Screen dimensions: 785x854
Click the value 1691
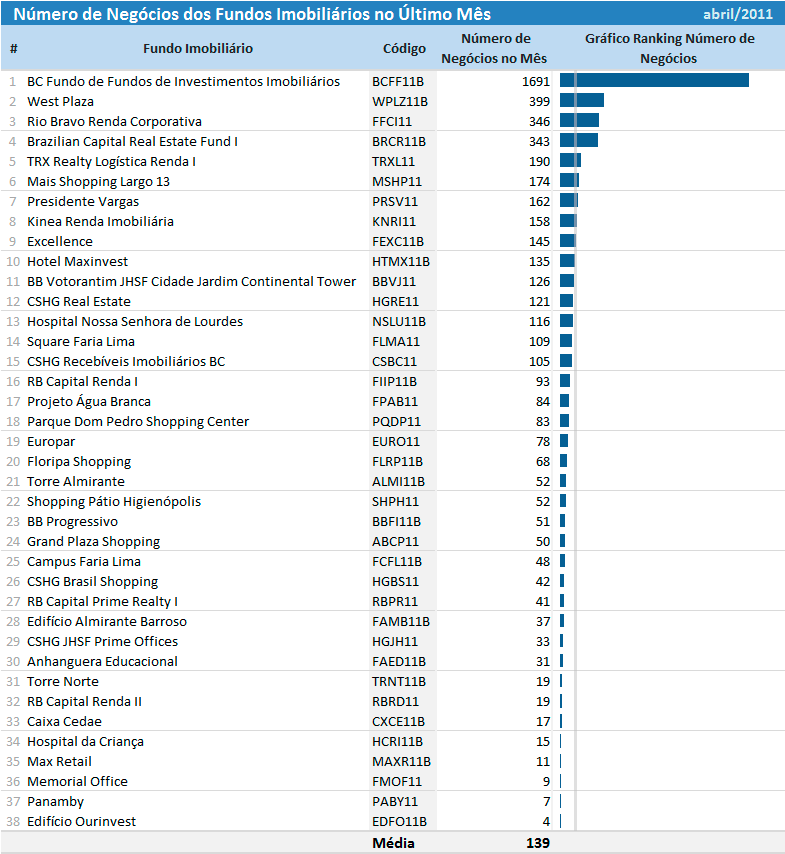536,82
